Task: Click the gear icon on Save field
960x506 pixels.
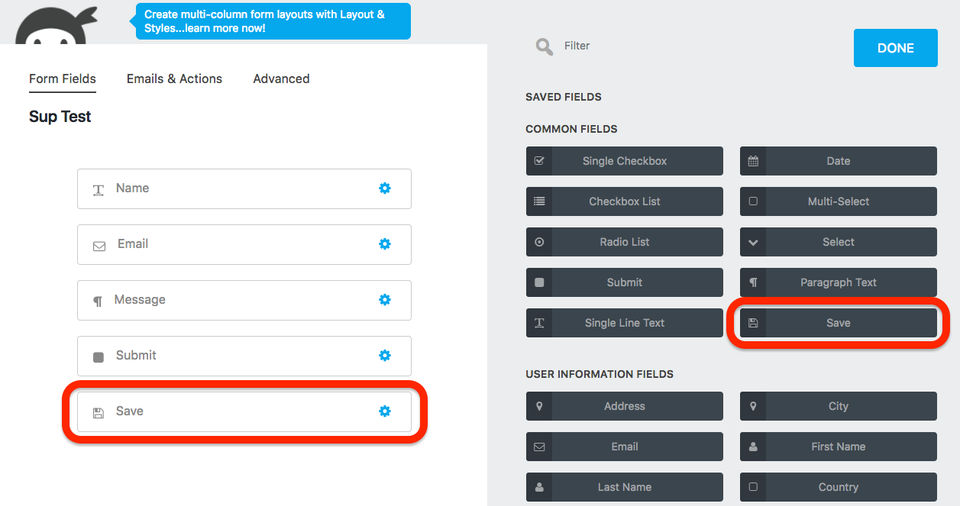Action: [x=385, y=411]
